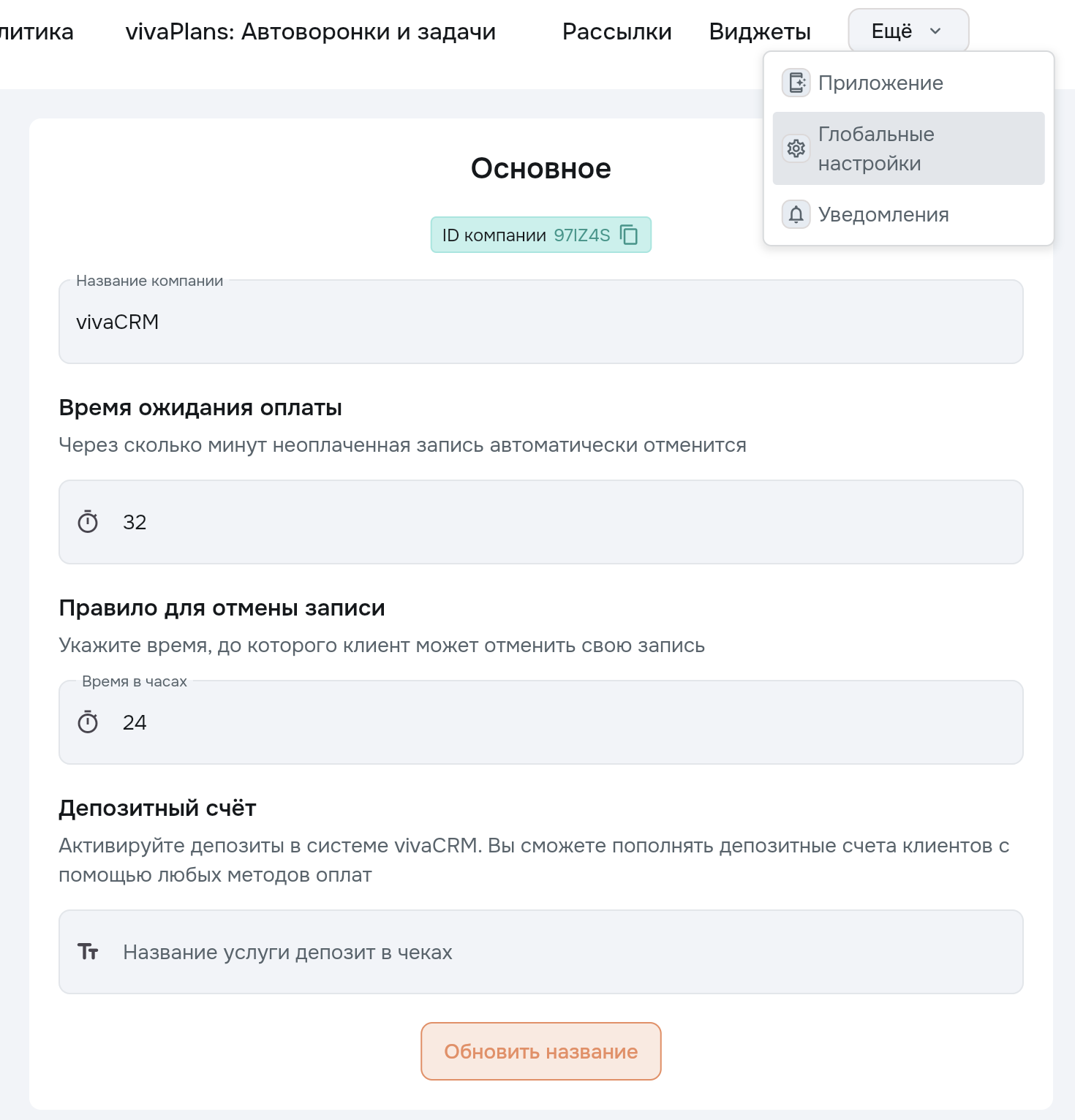Click the chevron arrow beside Ещё
This screenshot has height=1120, width=1075.
pos(935,31)
